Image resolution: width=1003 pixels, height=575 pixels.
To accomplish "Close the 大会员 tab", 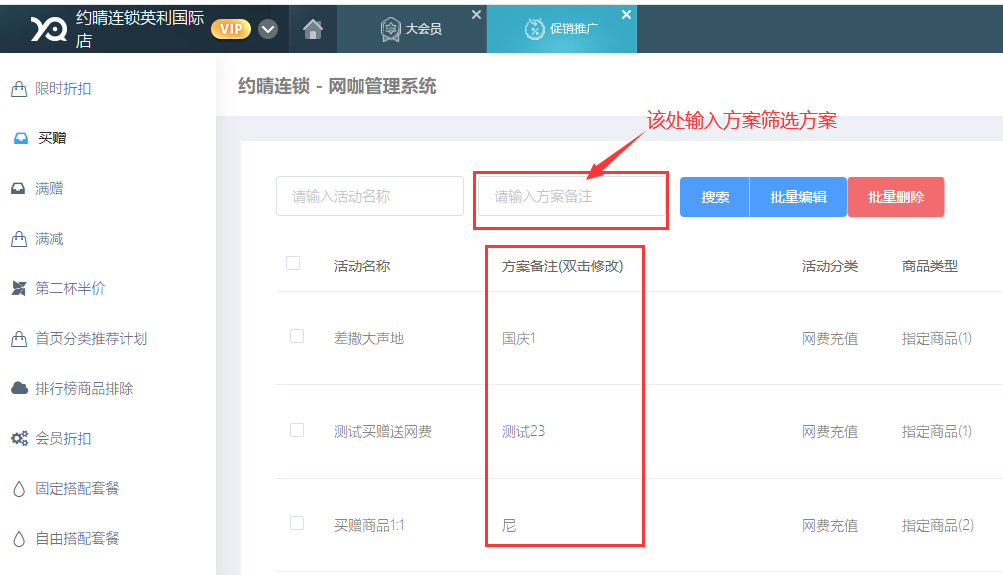I will click(x=477, y=14).
